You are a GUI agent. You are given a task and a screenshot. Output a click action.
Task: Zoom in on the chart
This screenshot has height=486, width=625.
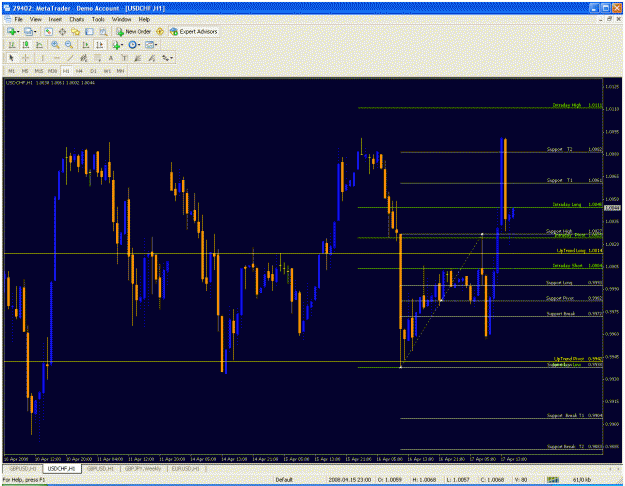tap(55, 45)
